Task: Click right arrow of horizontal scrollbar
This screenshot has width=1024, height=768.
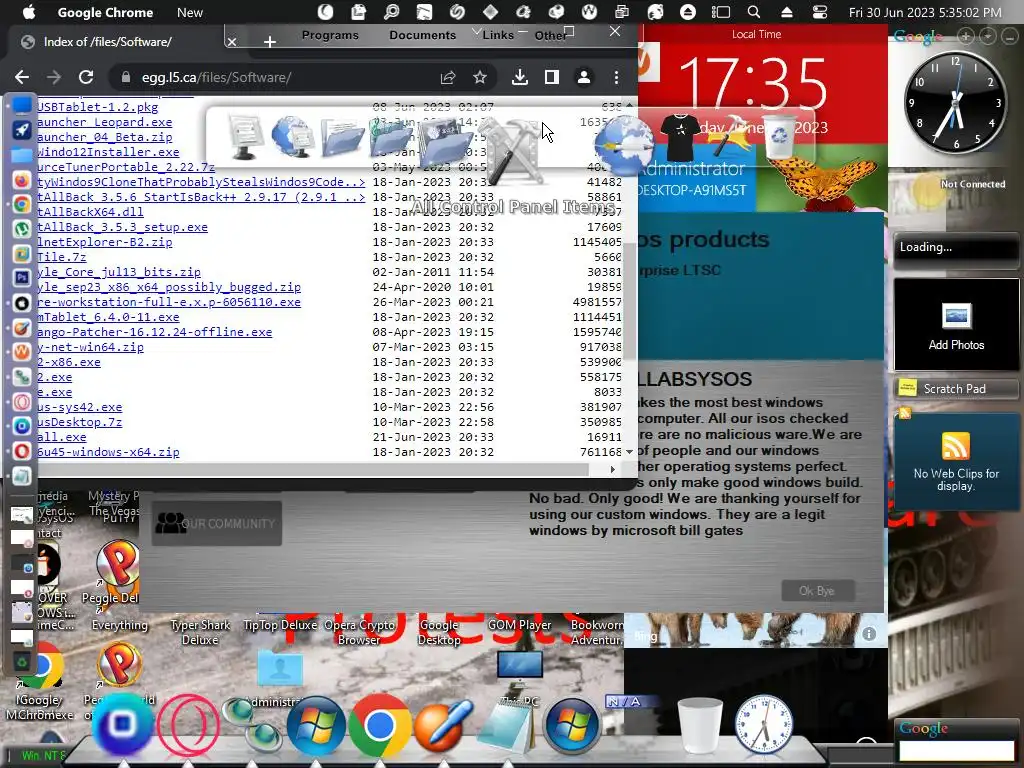Action: [x=612, y=469]
